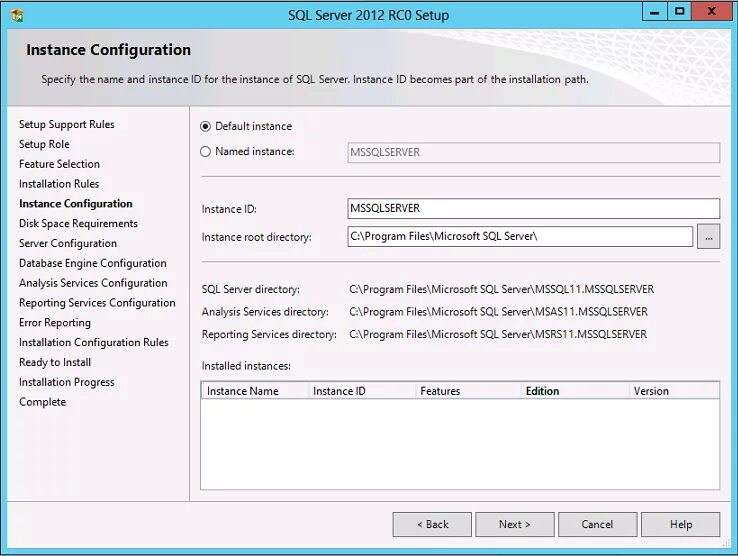Go to the Feature Selection step
The image size is (738, 556).
click(x=59, y=164)
